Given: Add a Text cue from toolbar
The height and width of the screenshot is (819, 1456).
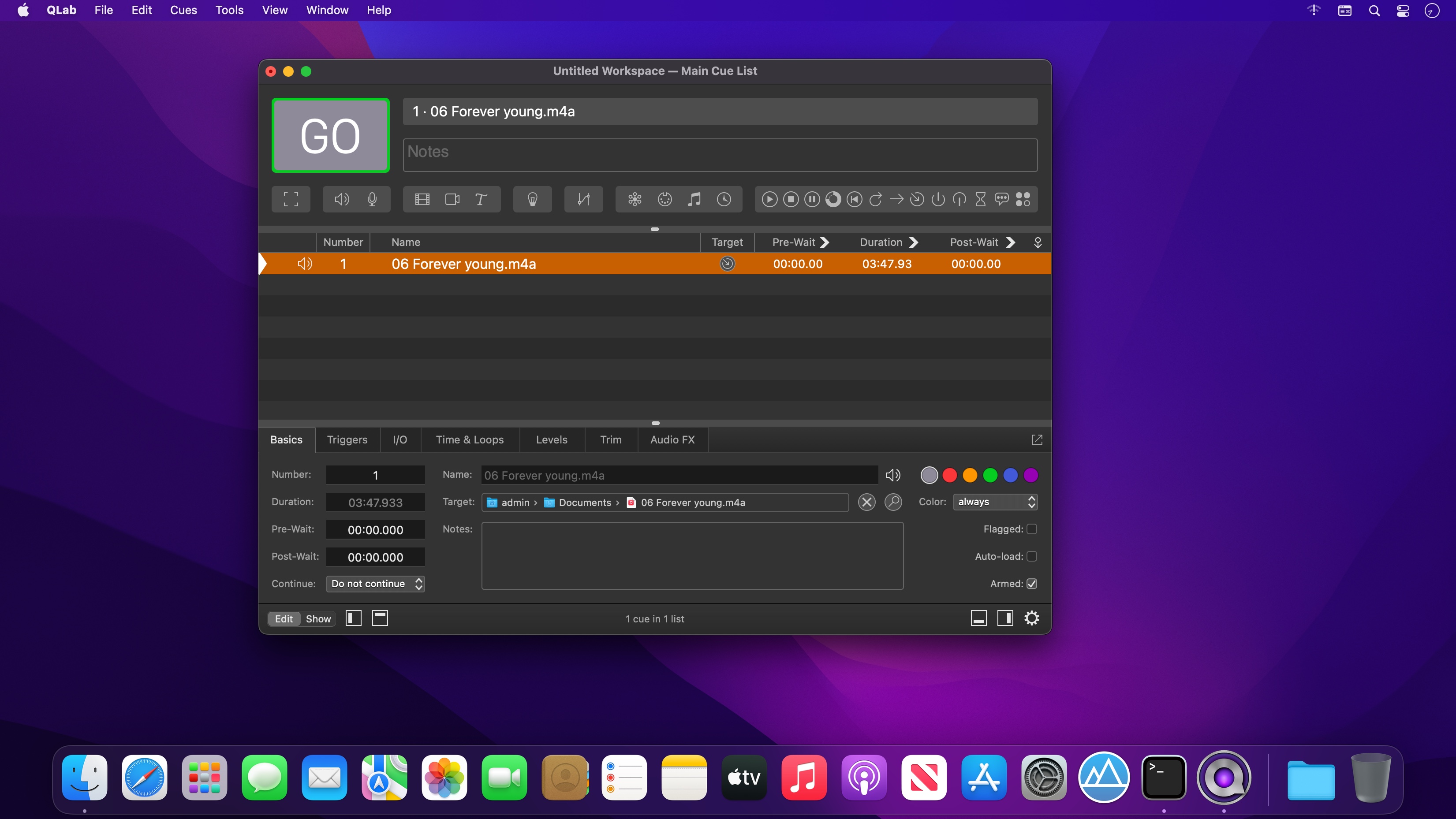Looking at the screenshot, I should [x=481, y=199].
